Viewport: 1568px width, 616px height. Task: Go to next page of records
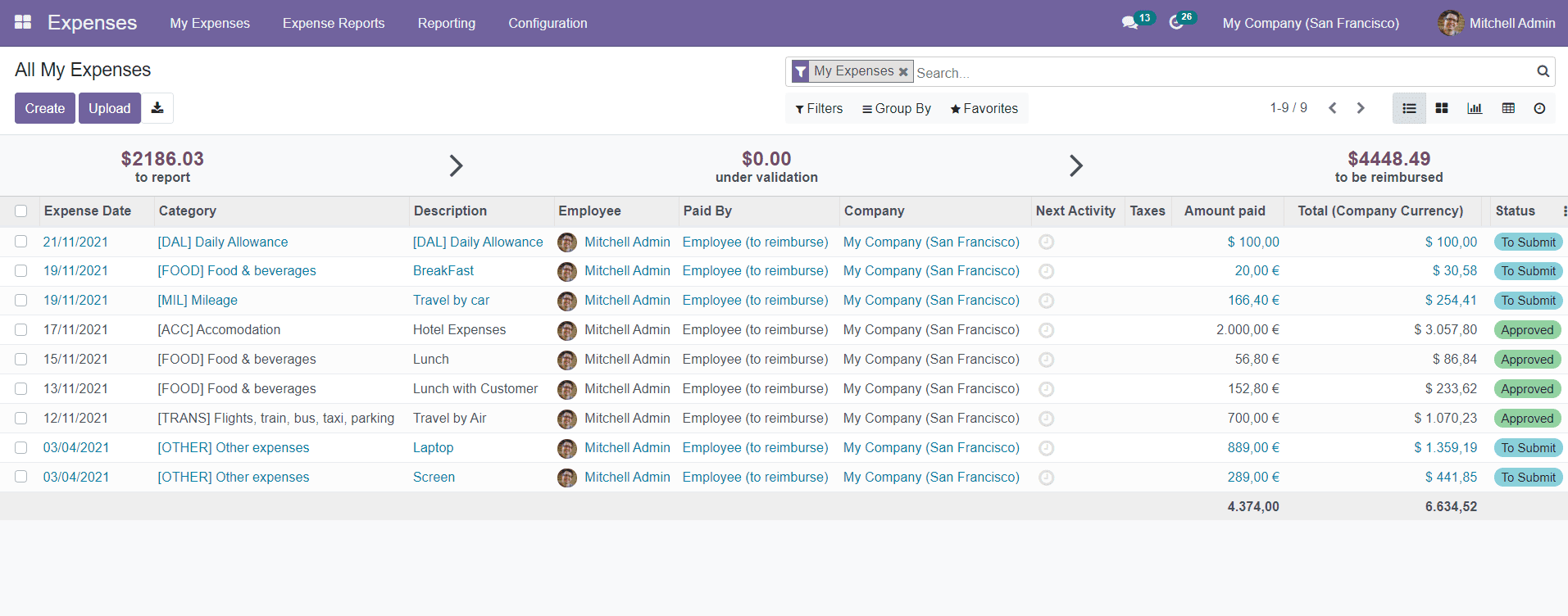pos(1361,108)
